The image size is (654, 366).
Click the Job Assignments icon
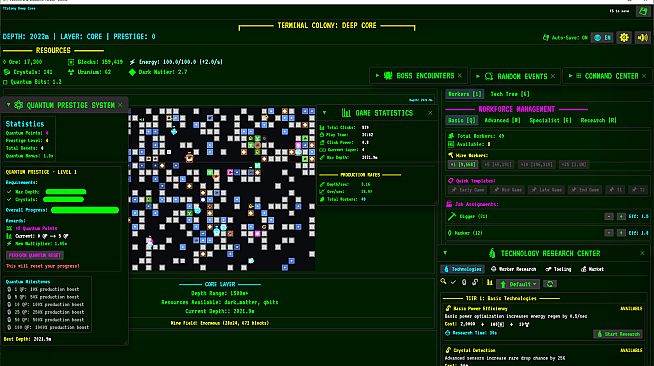click(x=449, y=204)
